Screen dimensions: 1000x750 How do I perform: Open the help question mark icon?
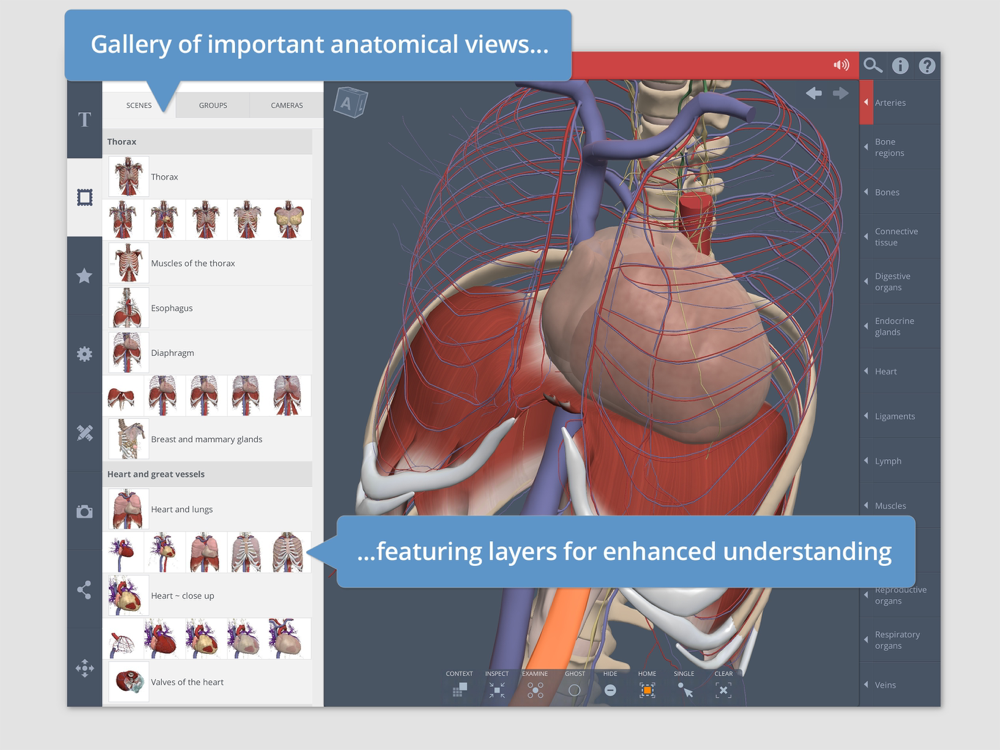tap(927, 65)
